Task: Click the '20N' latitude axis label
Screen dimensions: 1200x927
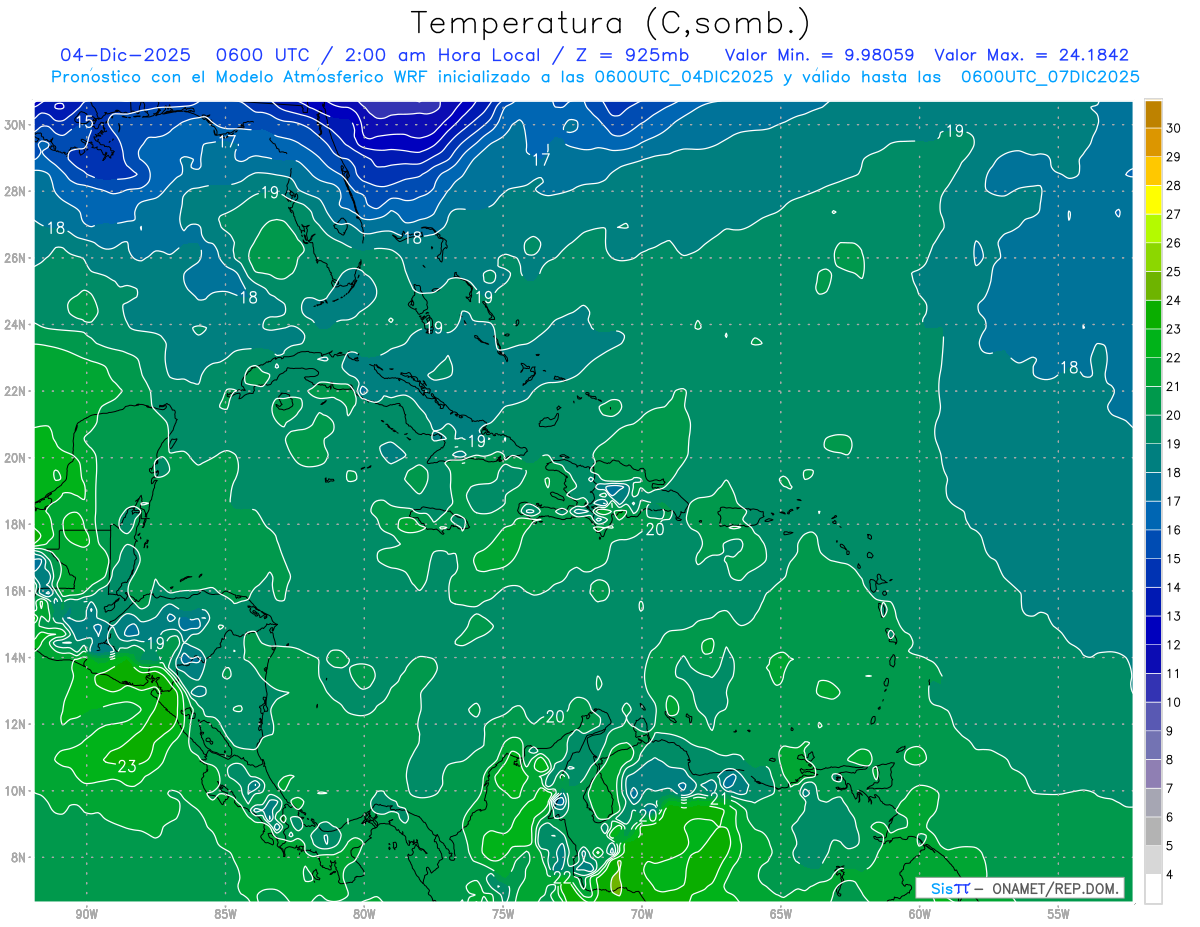Action: [x=17, y=458]
